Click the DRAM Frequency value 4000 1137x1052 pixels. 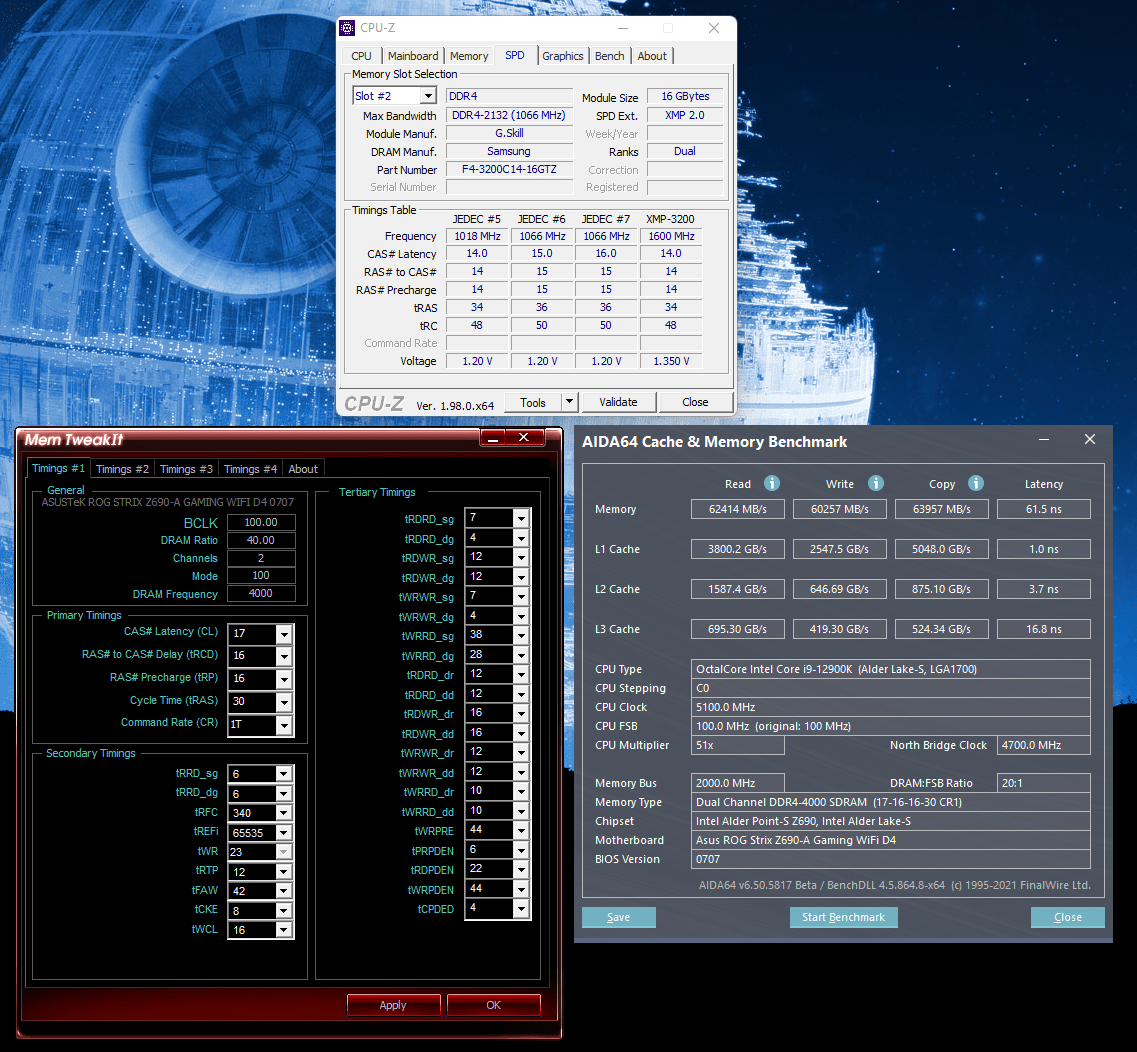click(261, 593)
